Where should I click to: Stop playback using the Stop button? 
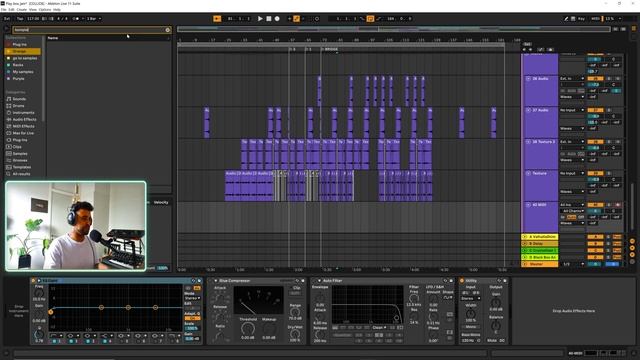point(269,18)
